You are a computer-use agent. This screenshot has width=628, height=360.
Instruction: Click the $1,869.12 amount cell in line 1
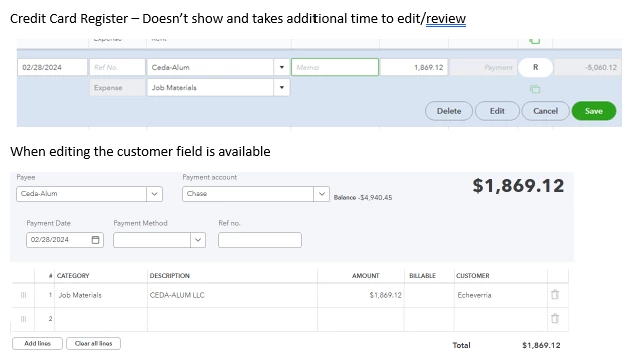click(x=361, y=295)
